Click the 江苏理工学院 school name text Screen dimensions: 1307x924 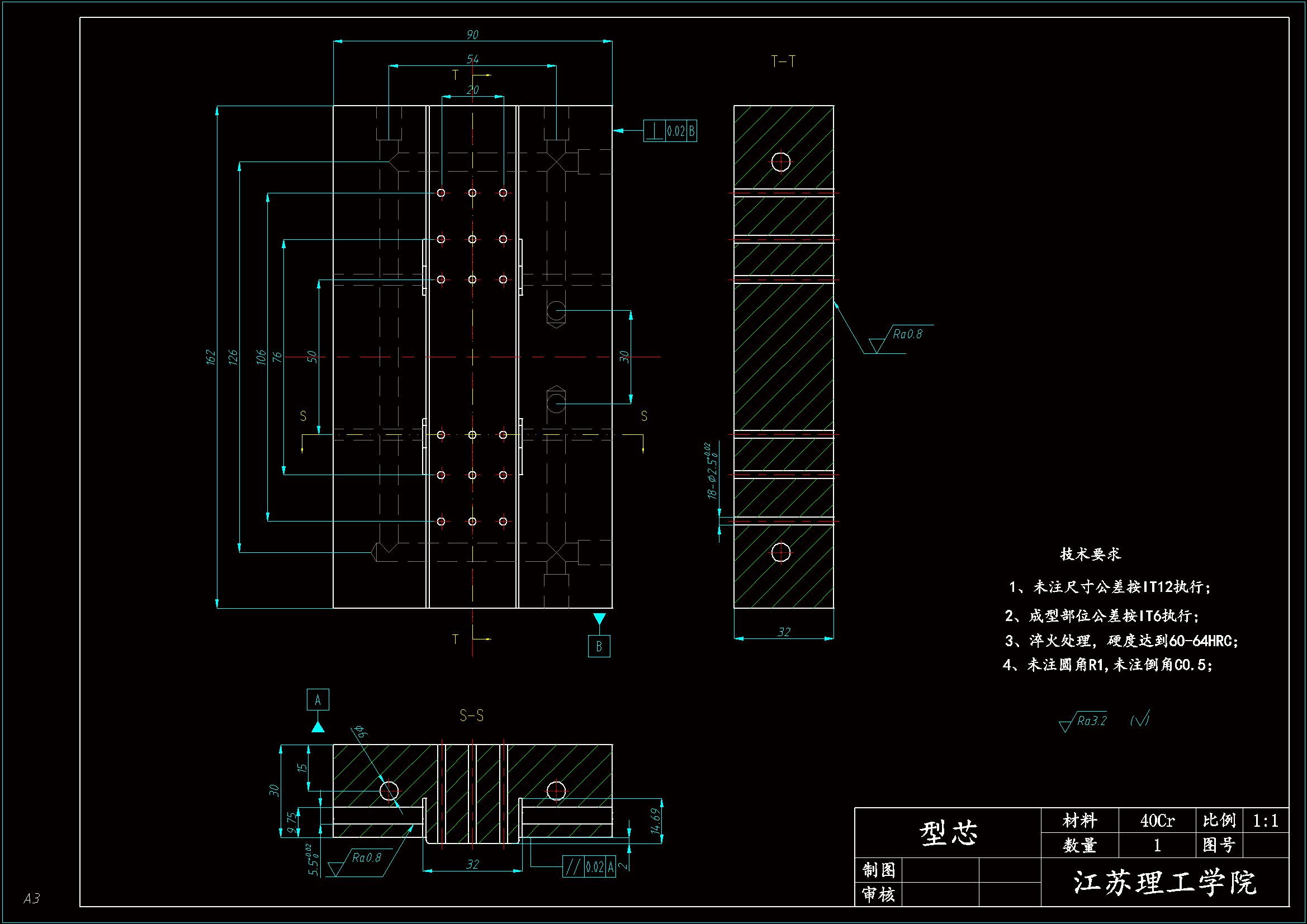pyautogui.click(x=1164, y=883)
